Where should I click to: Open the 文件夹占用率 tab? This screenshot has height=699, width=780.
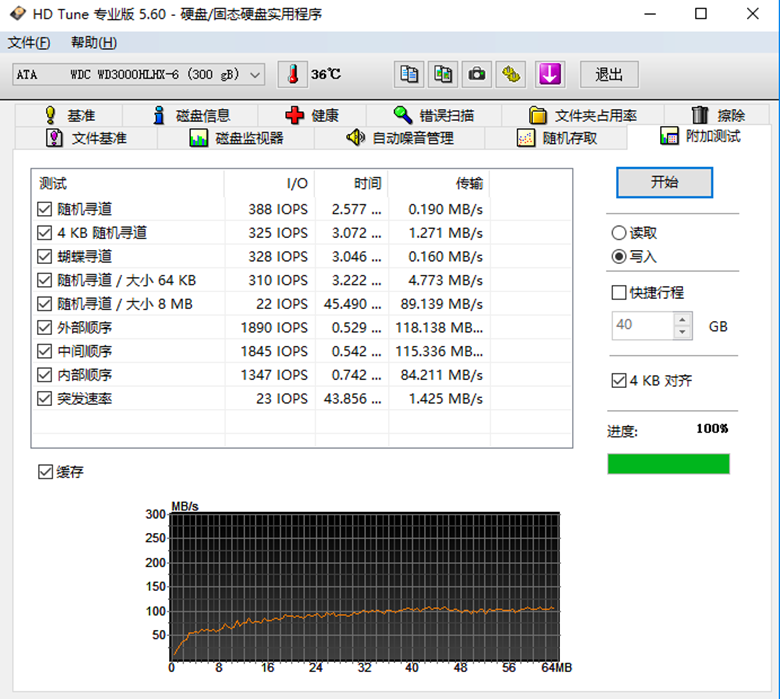pyautogui.click(x=583, y=115)
